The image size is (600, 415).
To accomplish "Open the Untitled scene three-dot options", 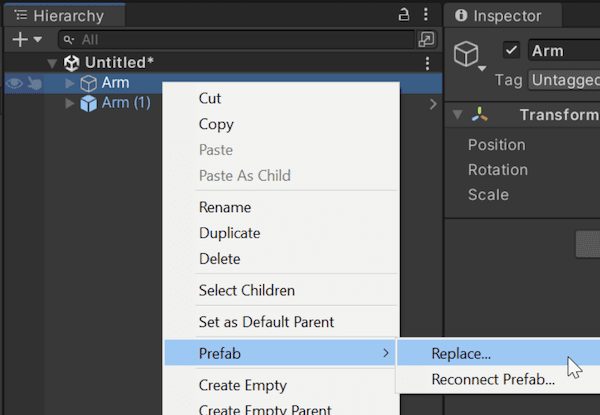I will (x=427, y=63).
